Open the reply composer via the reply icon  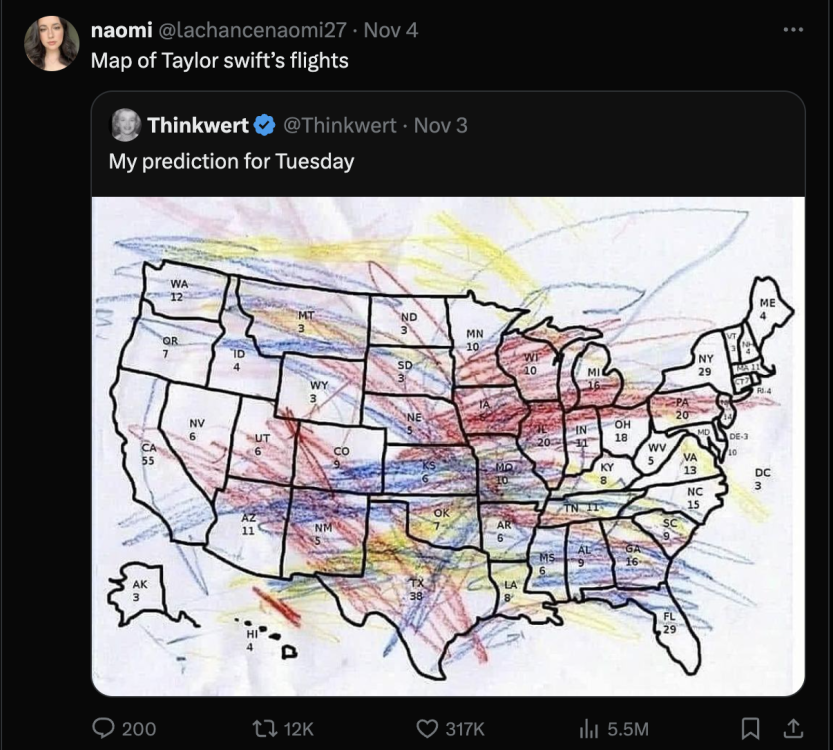103,729
